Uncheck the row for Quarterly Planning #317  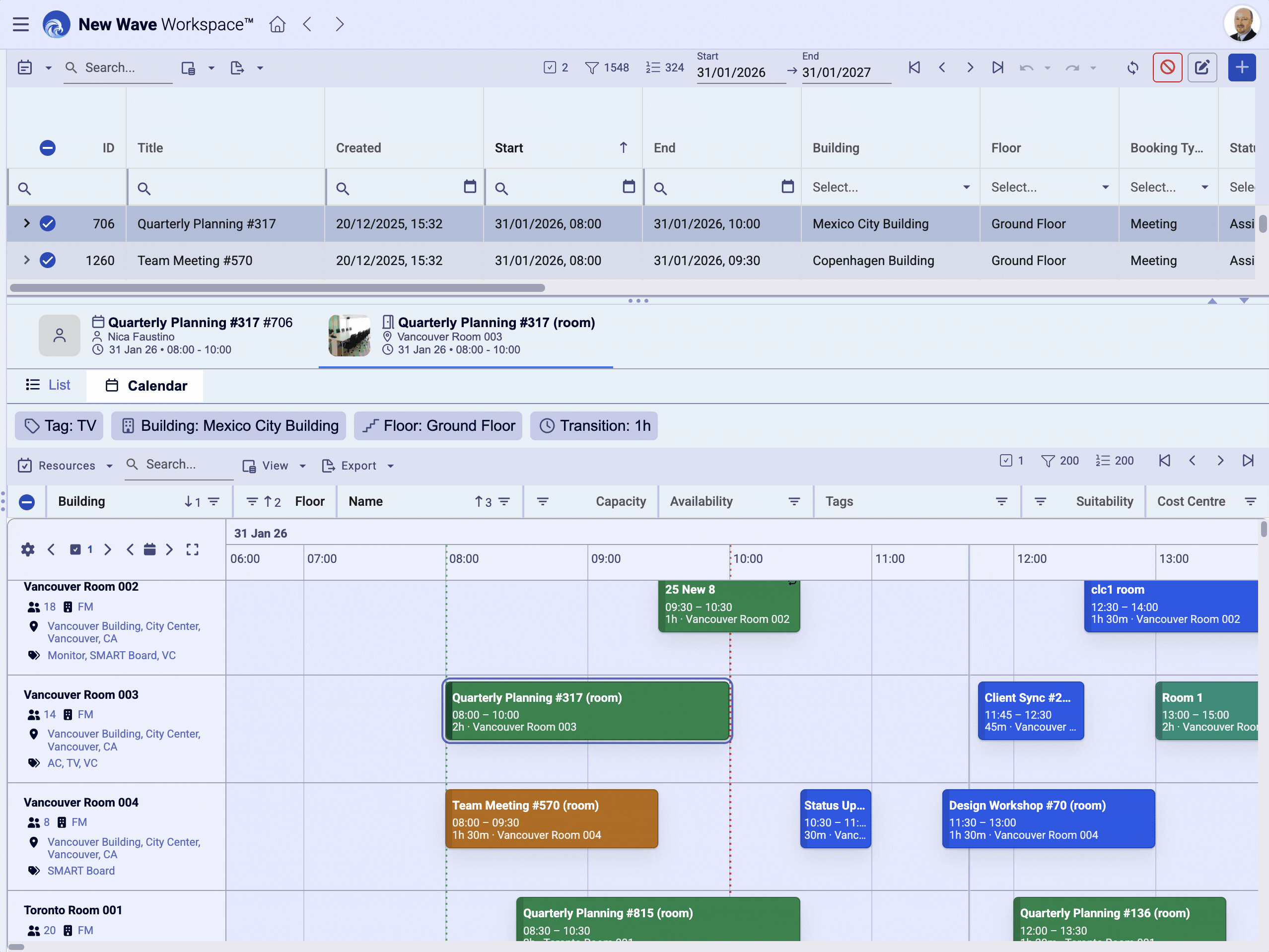[x=48, y=224]
